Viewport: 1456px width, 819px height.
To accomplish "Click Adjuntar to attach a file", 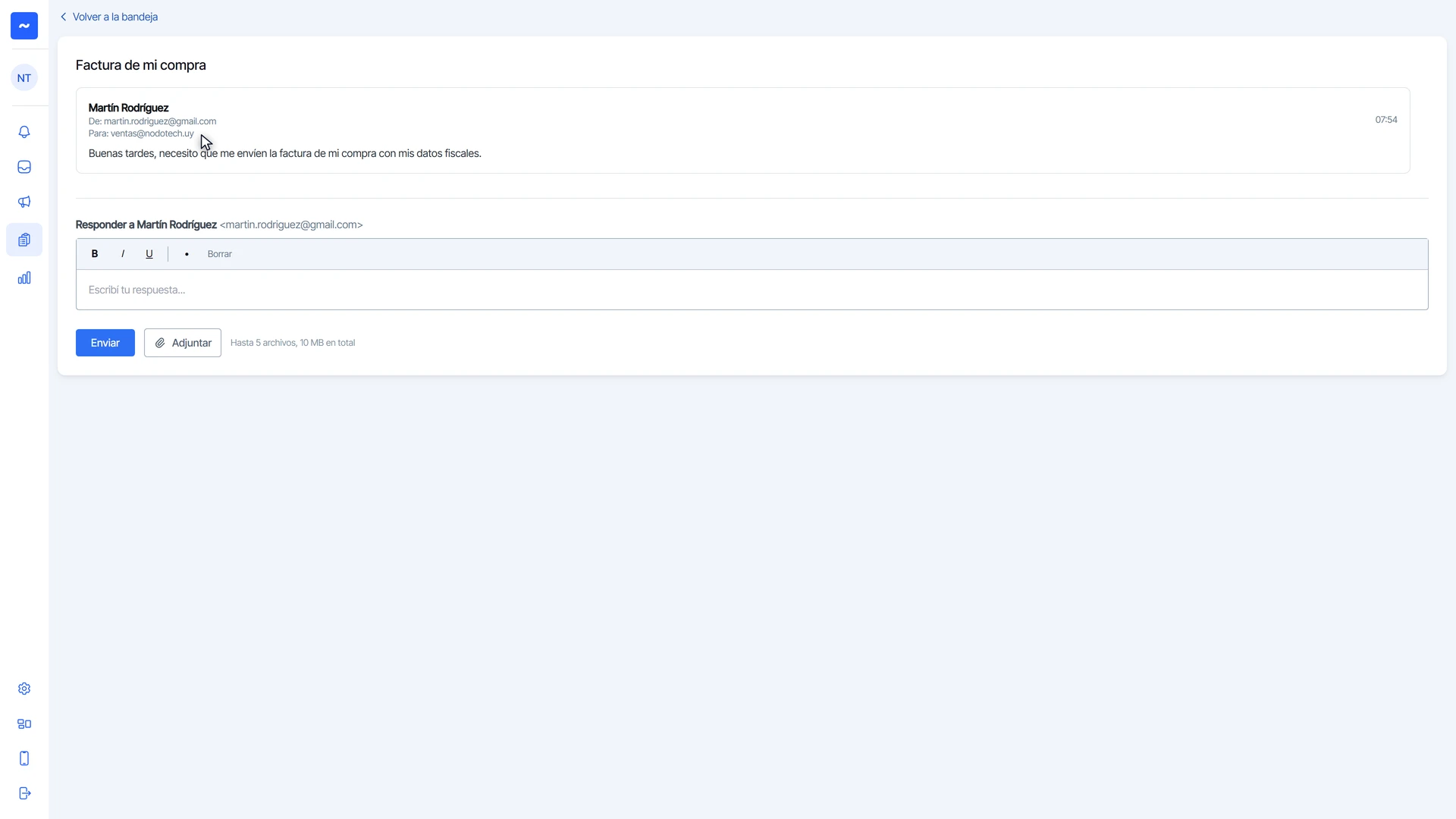I will coord(183,343).
